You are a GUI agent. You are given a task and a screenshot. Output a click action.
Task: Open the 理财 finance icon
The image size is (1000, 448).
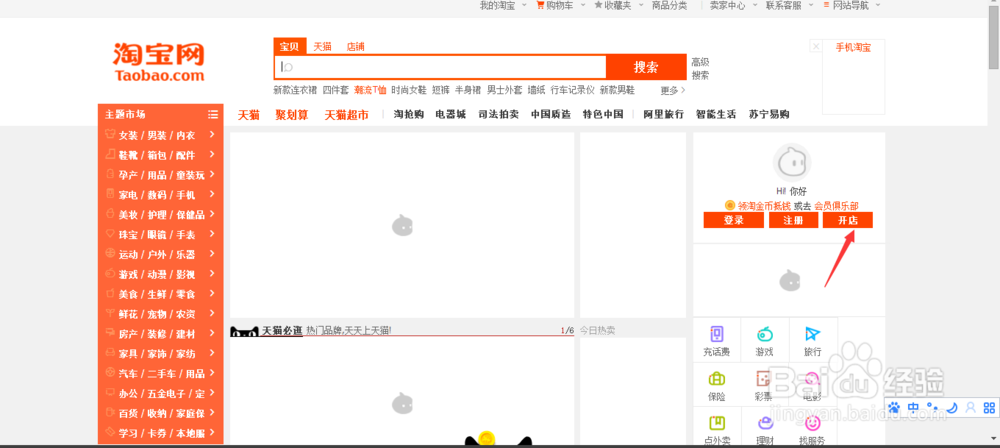[764, 422]
